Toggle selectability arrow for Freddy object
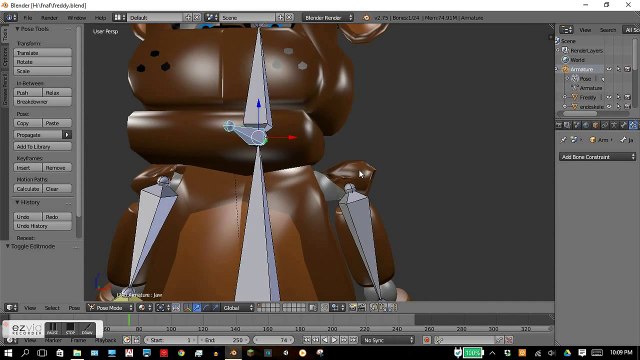Screen dimensions: 640x360 618,97
